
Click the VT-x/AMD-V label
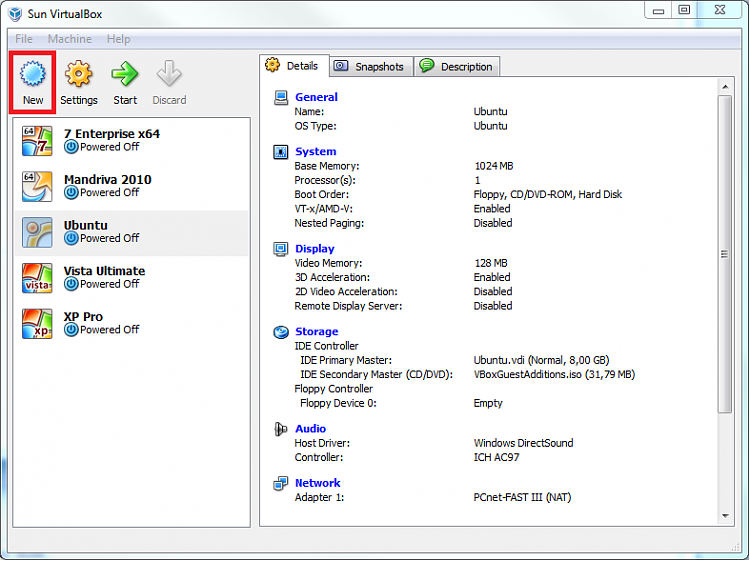pos(323,209)
